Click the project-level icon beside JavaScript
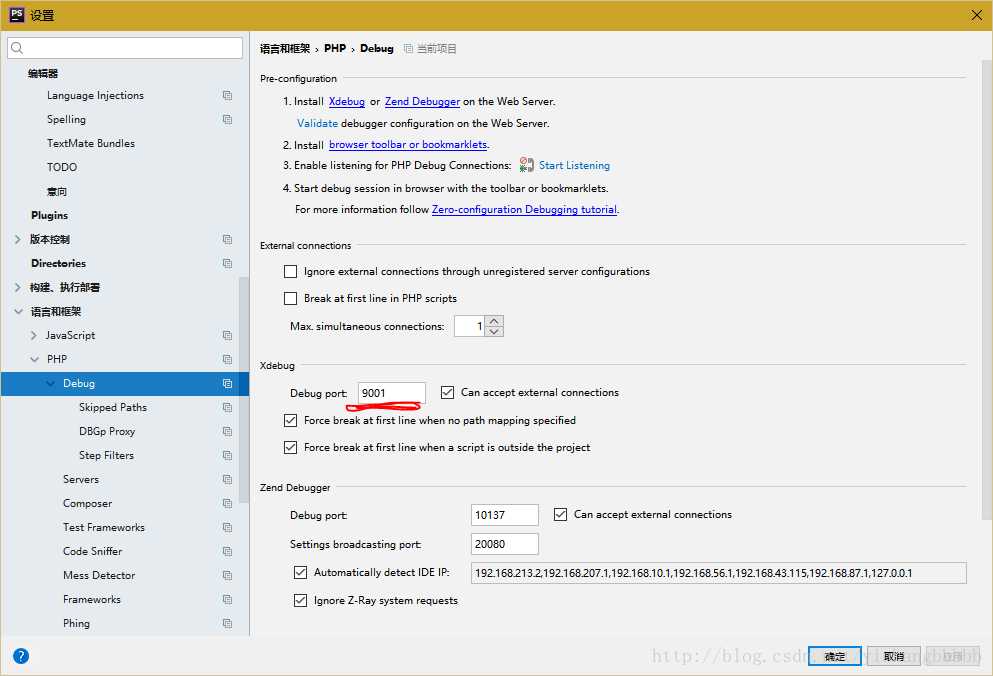Image resolution: width=993 pixels, height=676 pixels. [x=227, y=335]
